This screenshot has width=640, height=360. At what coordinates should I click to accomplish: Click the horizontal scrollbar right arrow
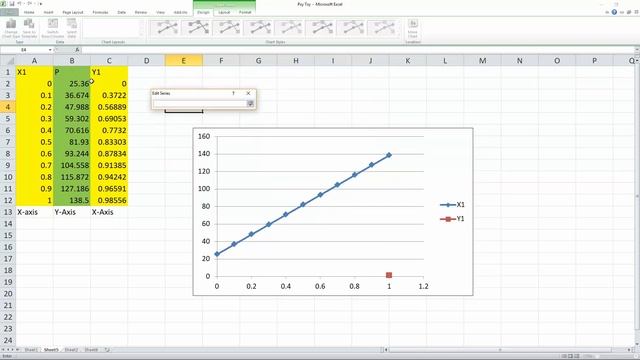pyautogui.click(x=629, y=350)
